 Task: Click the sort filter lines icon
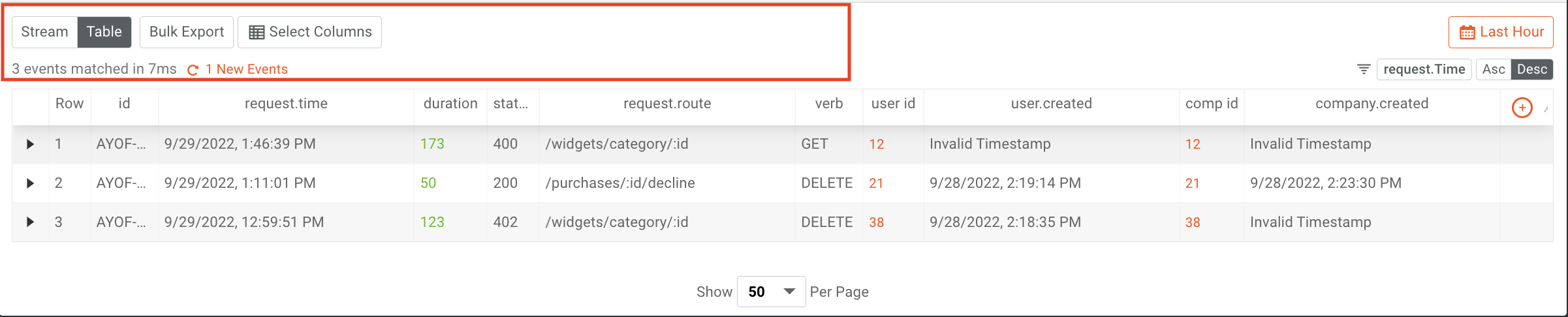coord(1364,69)
